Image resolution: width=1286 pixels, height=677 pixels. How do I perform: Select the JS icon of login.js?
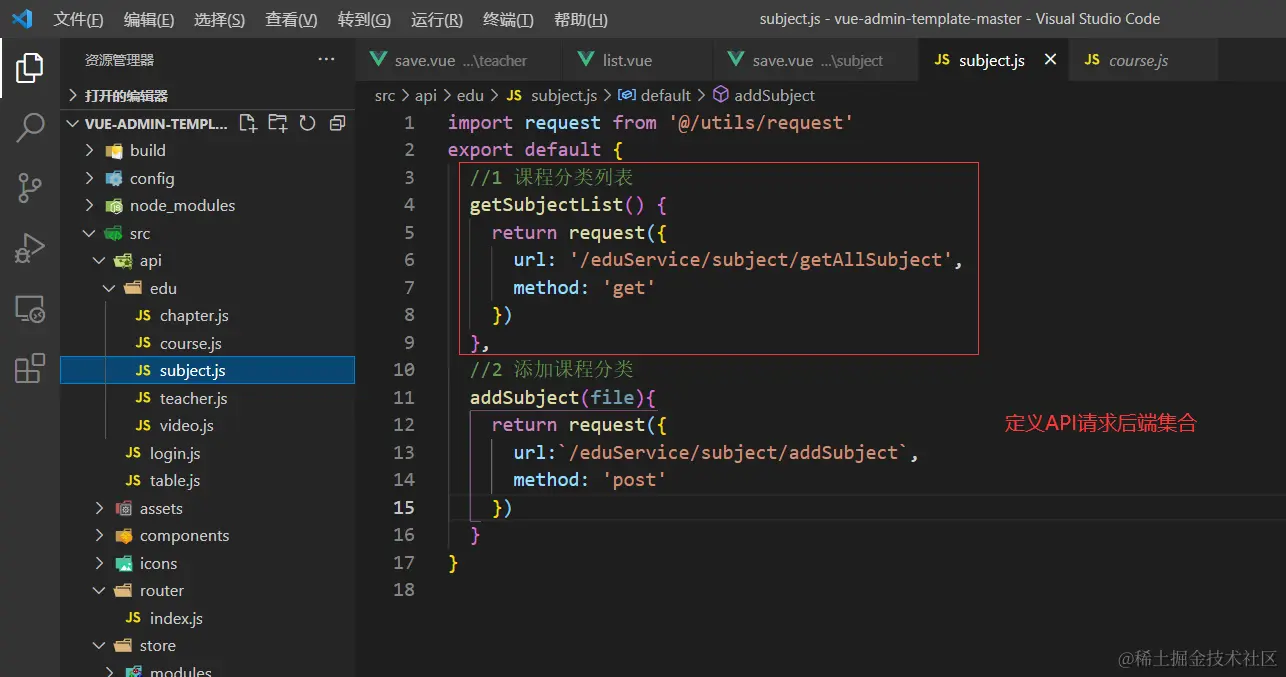[133, 453]
